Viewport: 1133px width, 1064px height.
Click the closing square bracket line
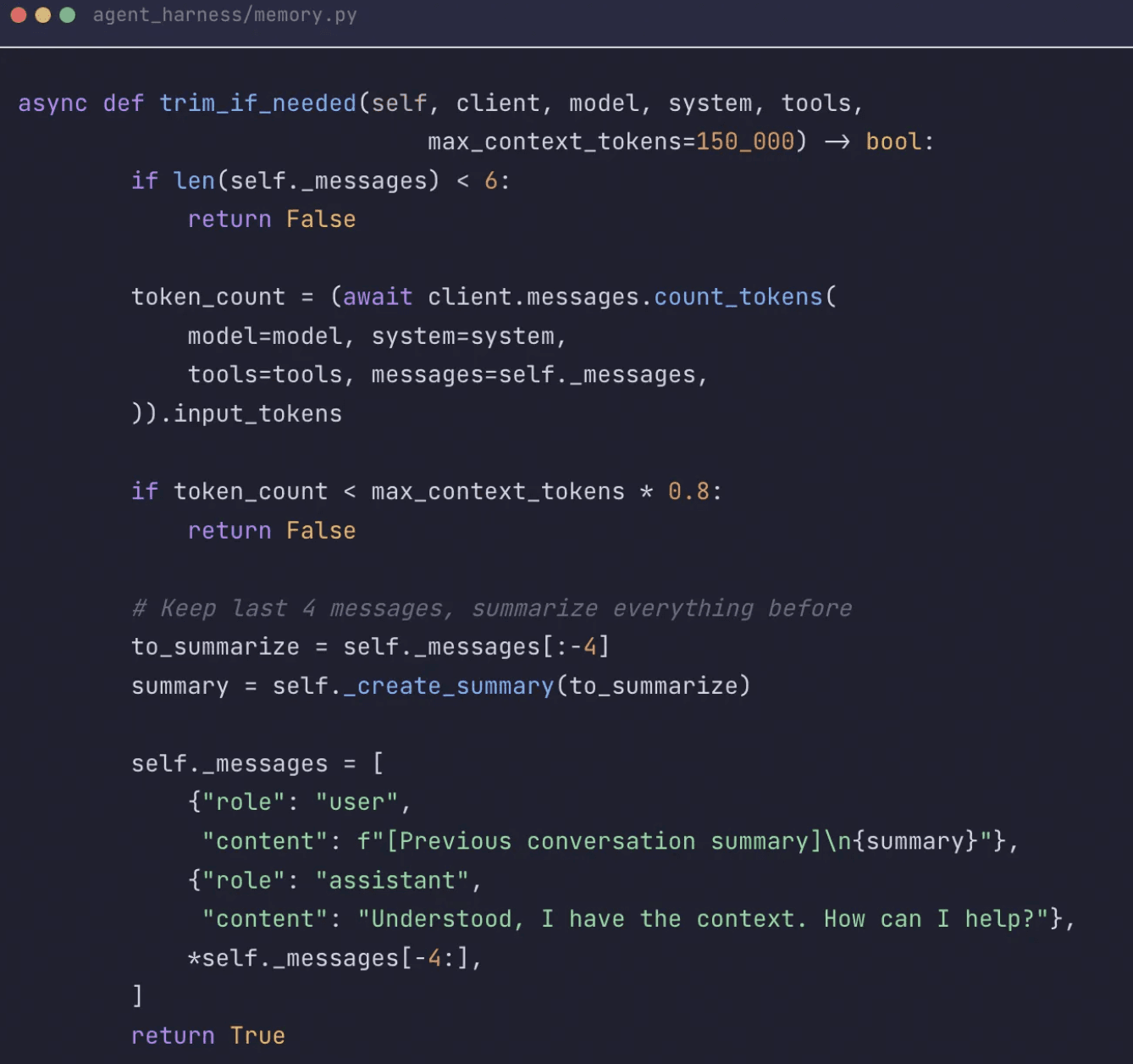click(x=137, y=996)
